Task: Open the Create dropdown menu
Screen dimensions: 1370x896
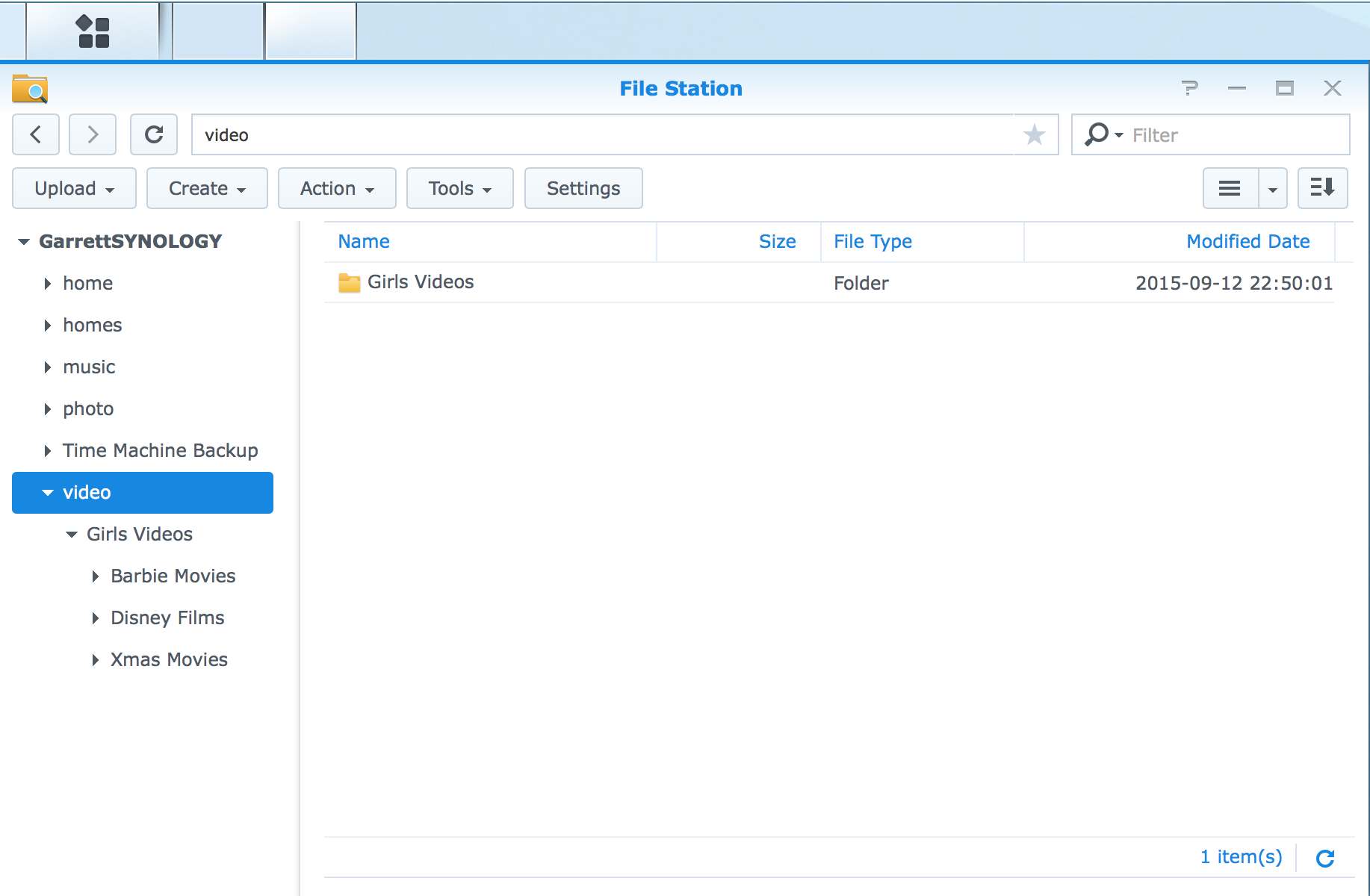Action: (x=207, y=188)
